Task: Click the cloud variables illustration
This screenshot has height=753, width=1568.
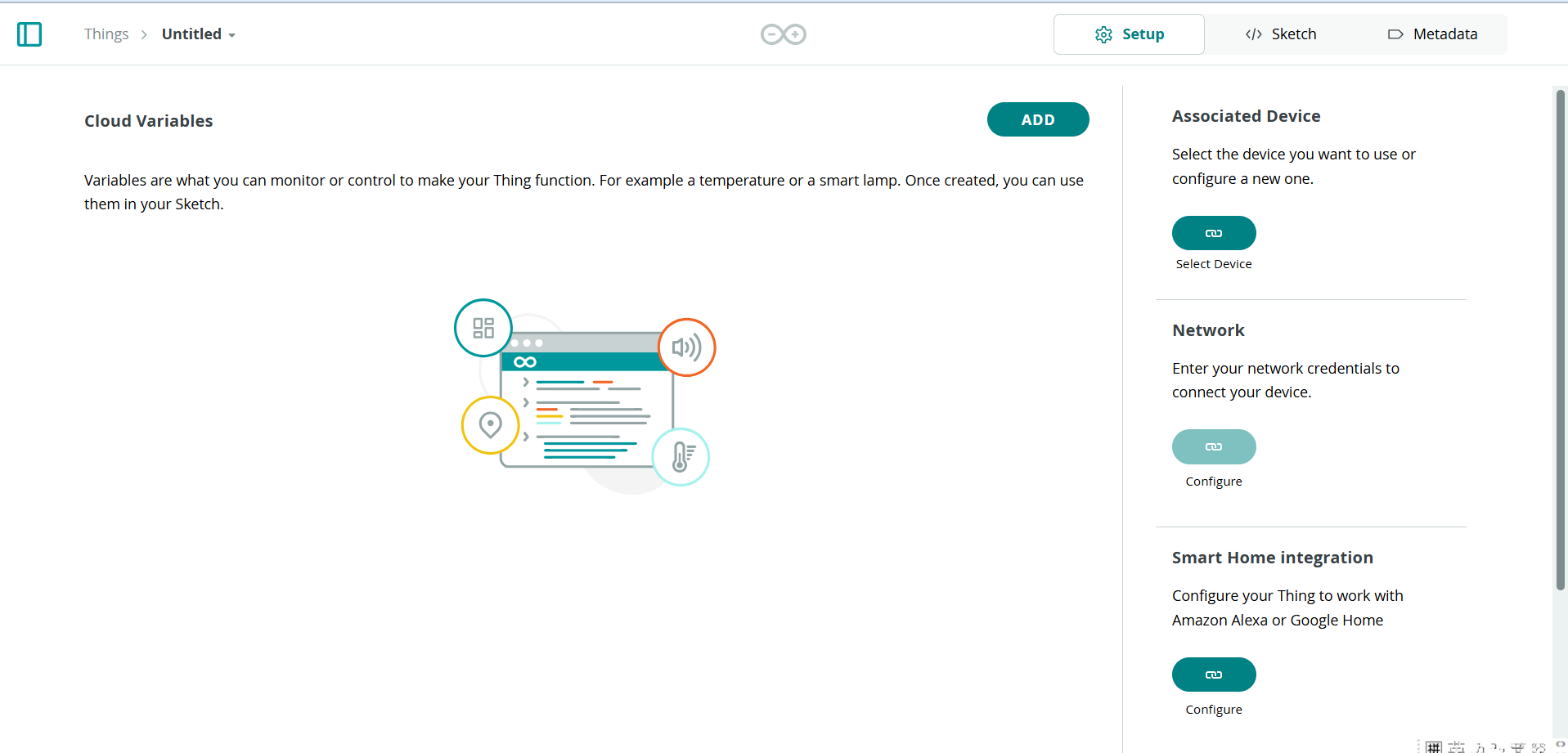Action: coord(585,397)
